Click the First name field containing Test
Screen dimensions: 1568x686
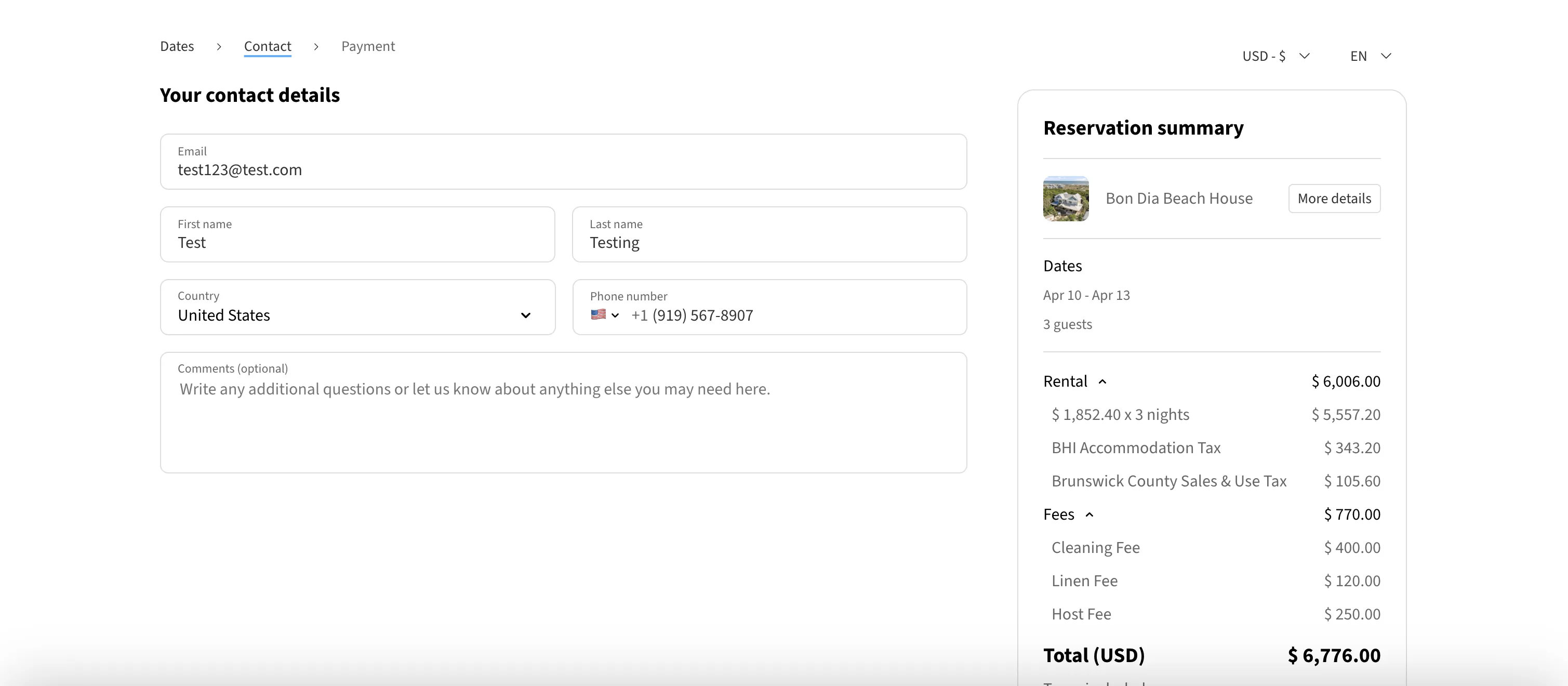point(358,242)
